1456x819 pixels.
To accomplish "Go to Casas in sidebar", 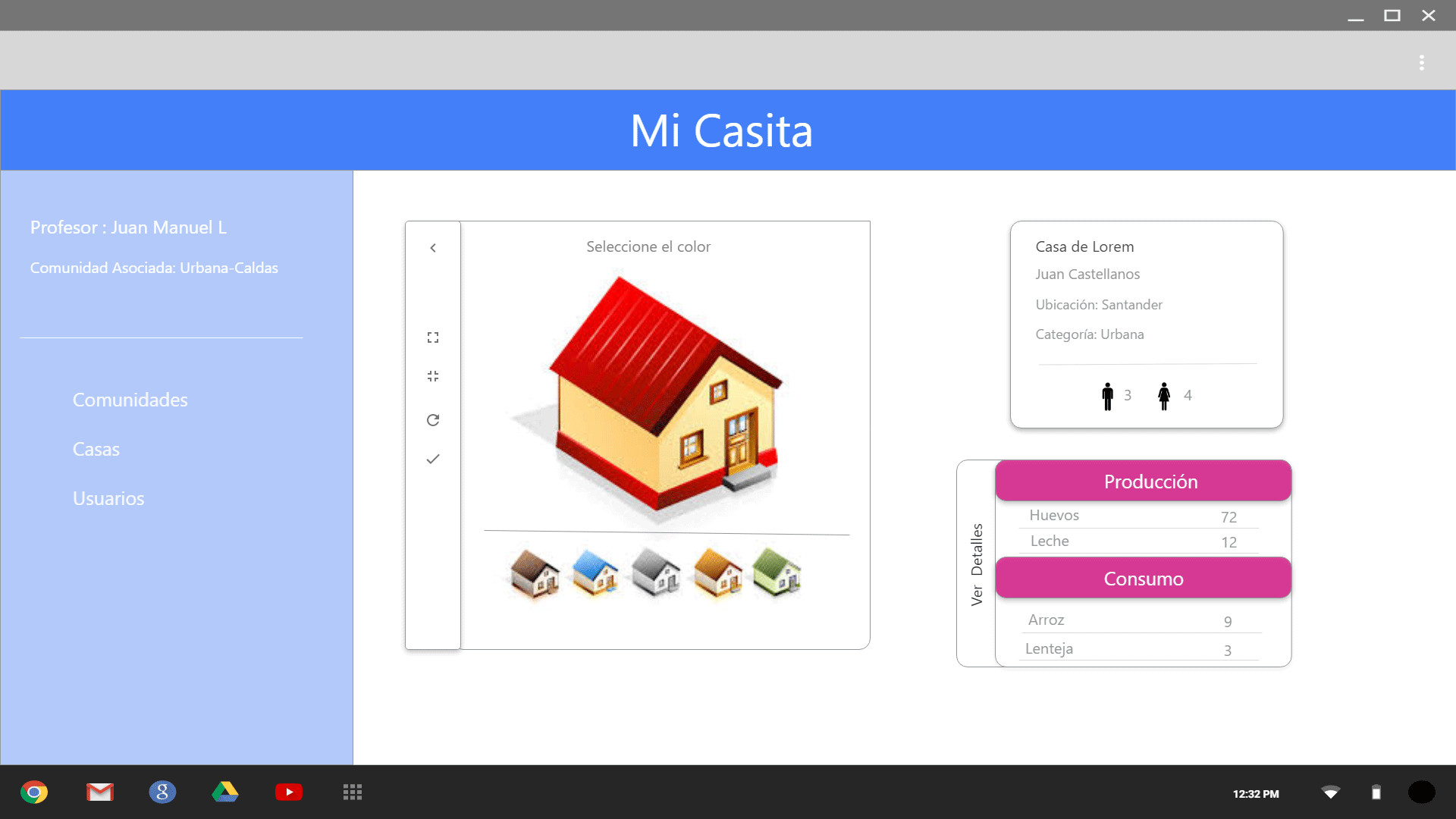I will click(x=96, y=449).
